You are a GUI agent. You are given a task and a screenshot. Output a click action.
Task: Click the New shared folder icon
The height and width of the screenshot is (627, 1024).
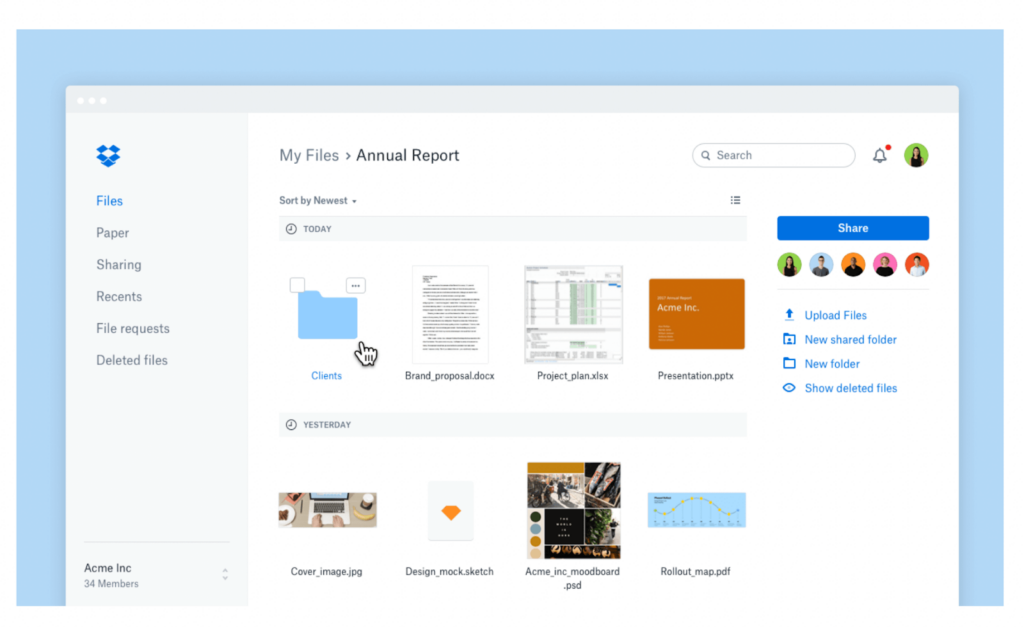pyautogui.click(x=789, y=340)
